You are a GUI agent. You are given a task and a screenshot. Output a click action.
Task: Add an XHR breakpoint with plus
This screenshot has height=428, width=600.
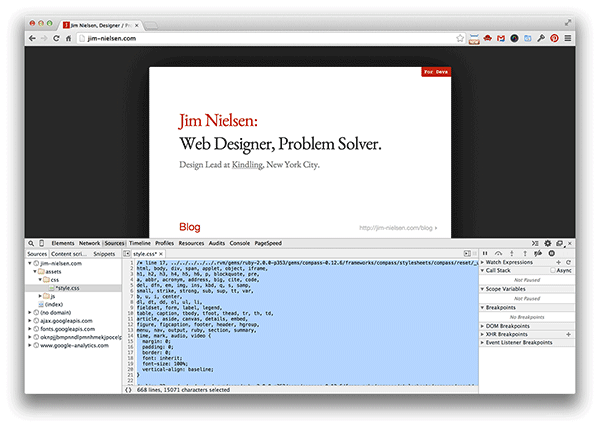pyautogui.click(x=568, y=334)
